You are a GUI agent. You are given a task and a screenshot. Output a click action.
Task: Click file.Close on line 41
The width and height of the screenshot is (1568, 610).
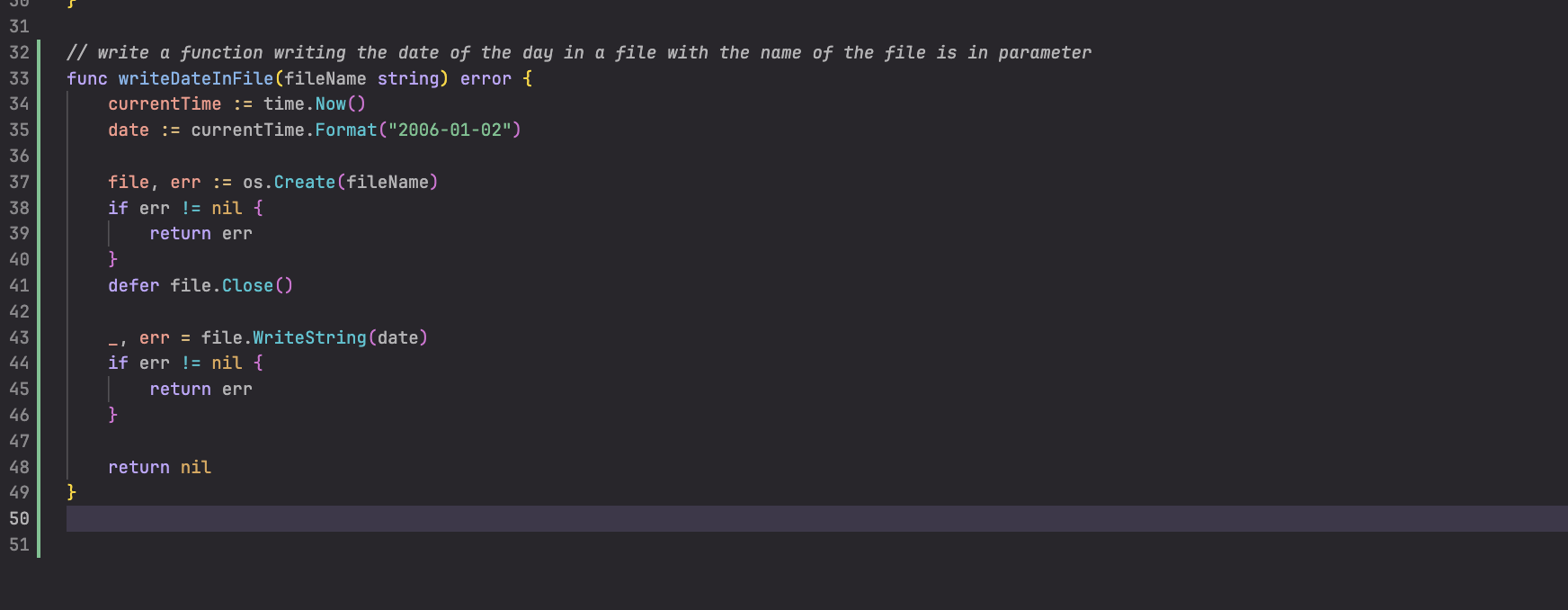231,286
